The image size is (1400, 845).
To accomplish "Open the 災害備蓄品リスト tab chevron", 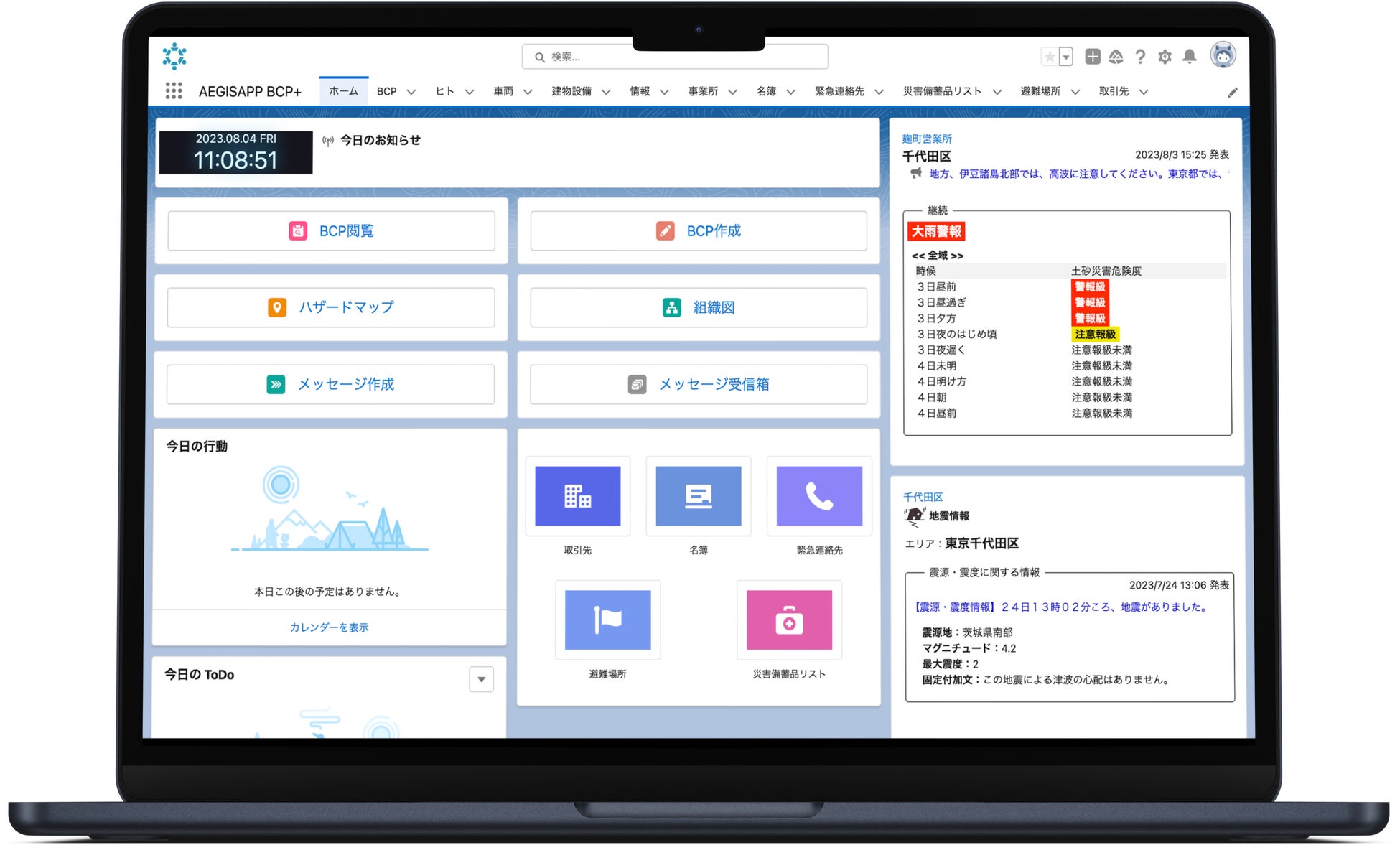I will [997, 92].
